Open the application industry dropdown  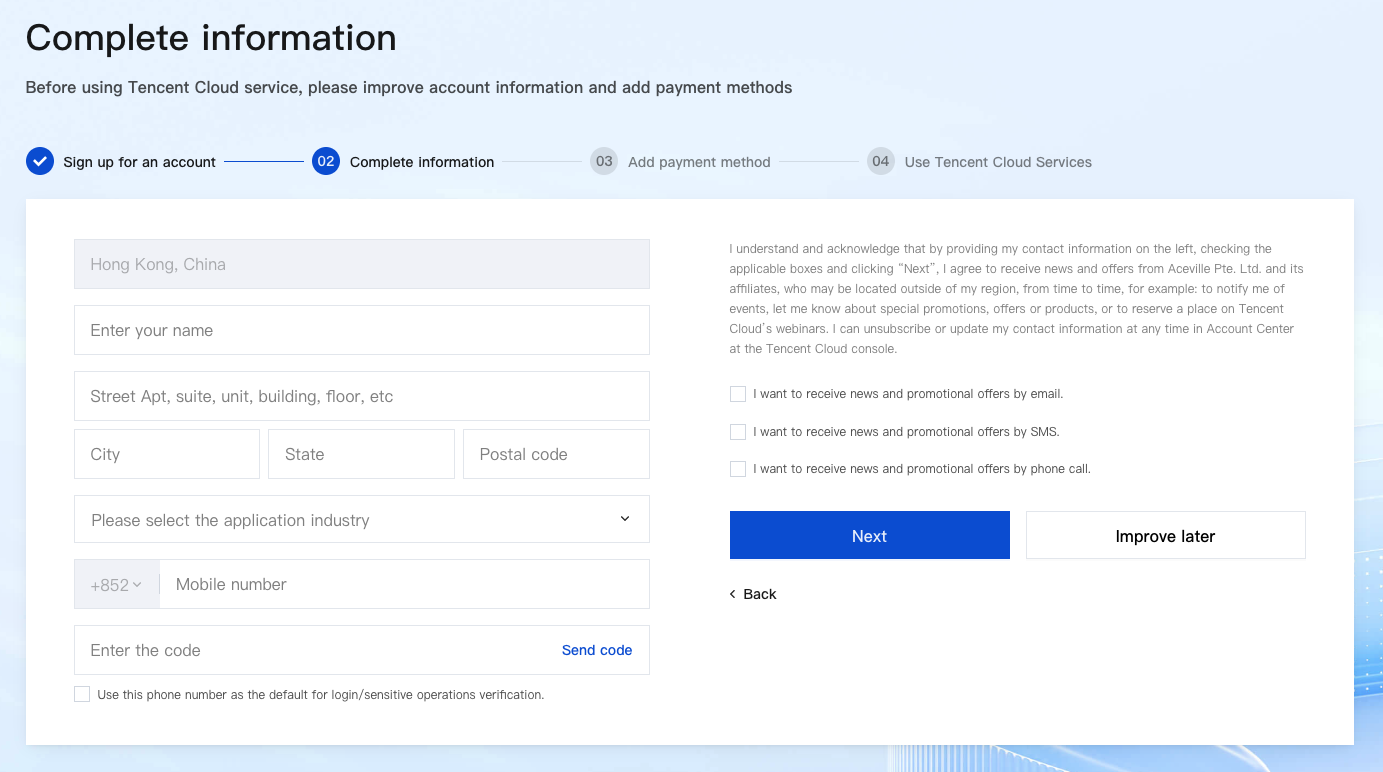click(x=361, y=520)
